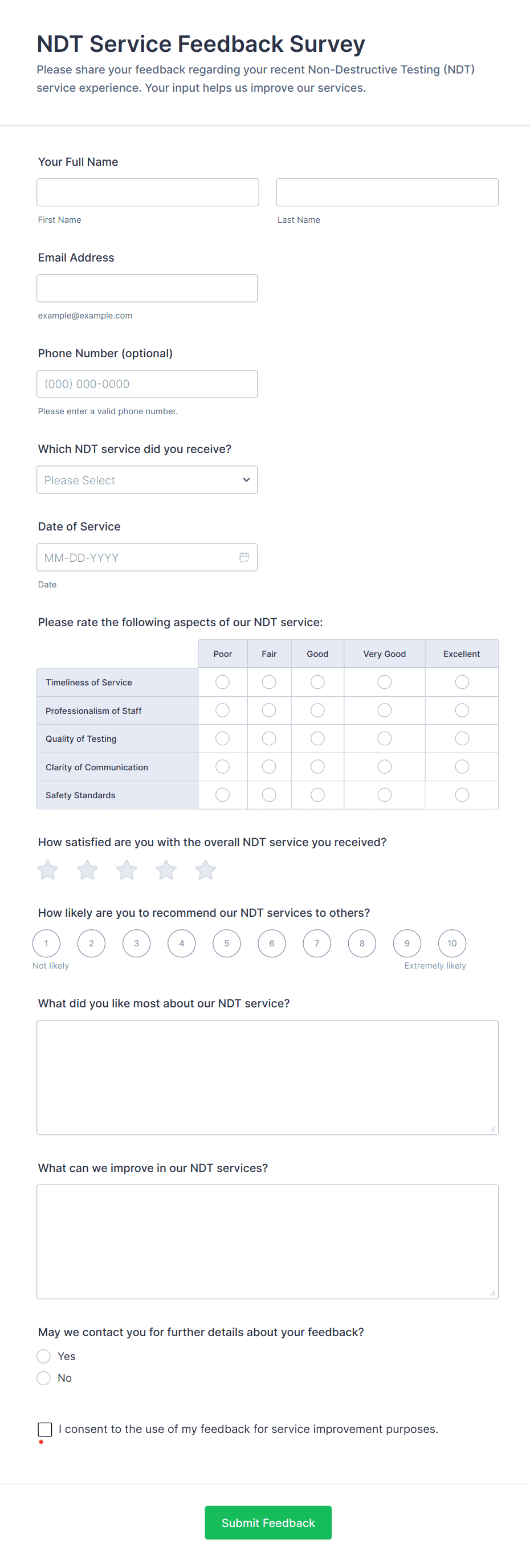Rate Safety Standards as Poor
This screenshot has height=1568, width=530.
click(x=223, y=794)
